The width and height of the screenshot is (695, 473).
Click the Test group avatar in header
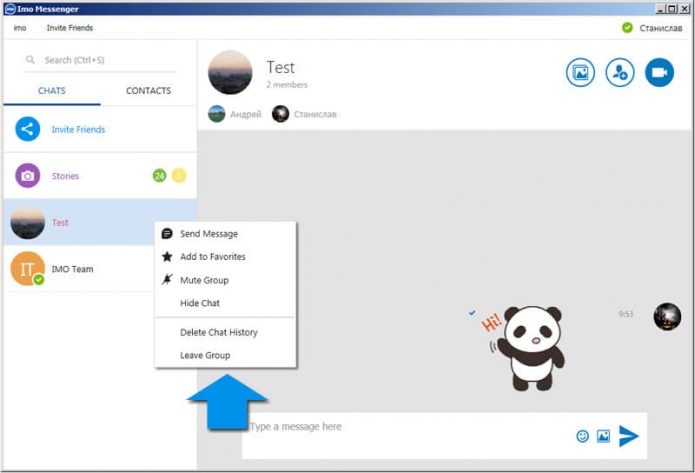pyautogui.click(x=230, y=72)
